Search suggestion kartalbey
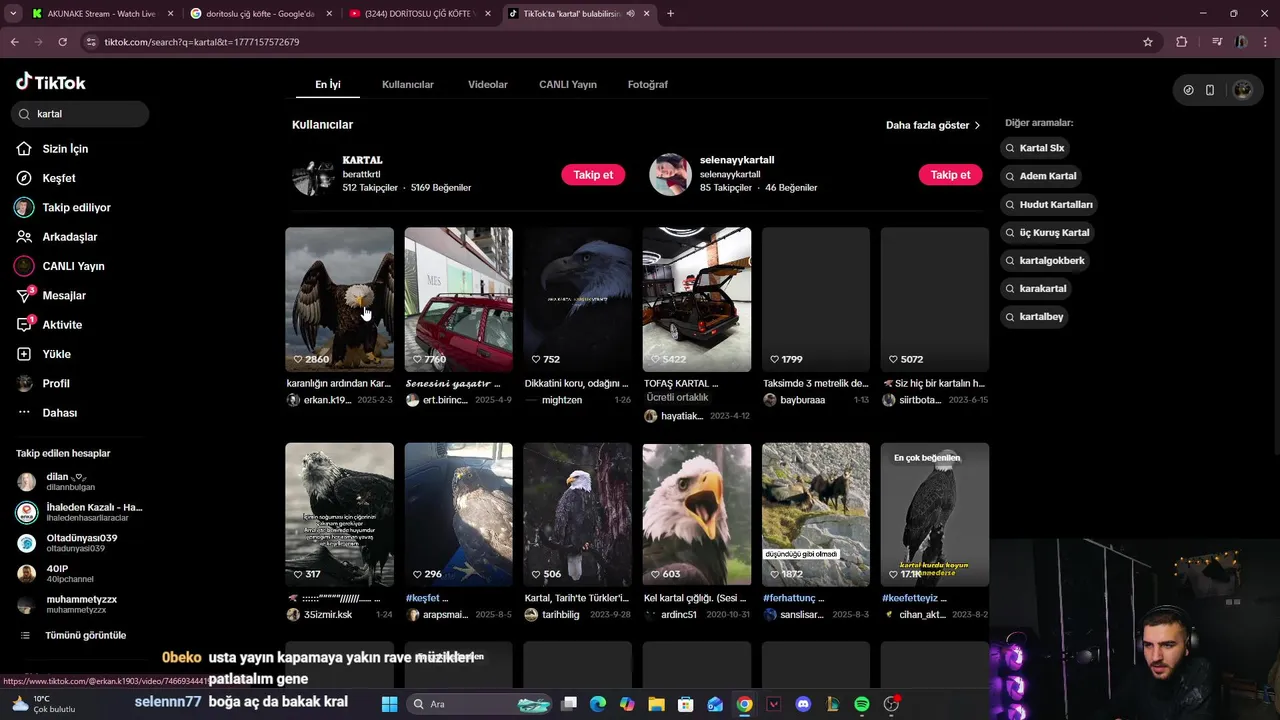The width and height of the screenshot is (1280, 720). coord(1035,317)
